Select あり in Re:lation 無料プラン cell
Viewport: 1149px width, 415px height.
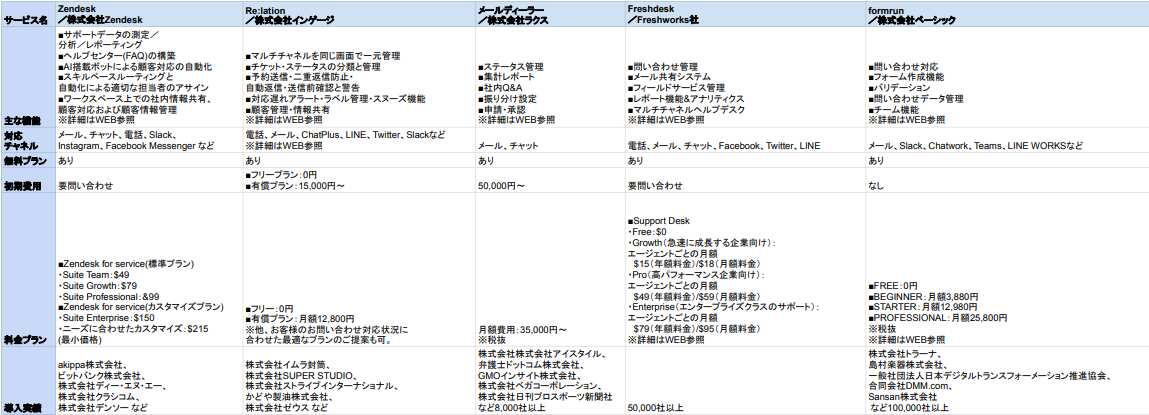(x=253, y=160)
